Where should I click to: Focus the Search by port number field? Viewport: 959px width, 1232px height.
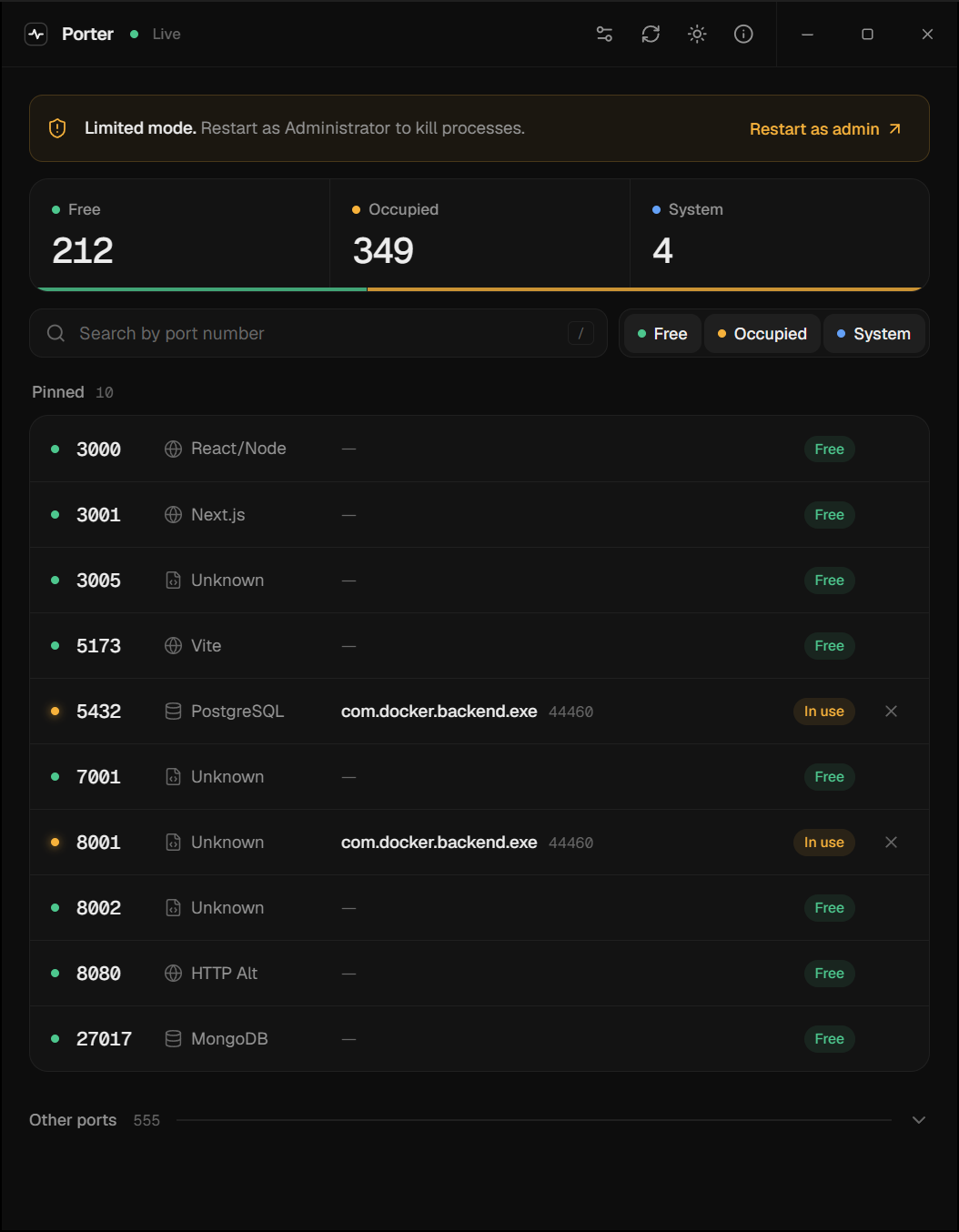(x=318, y=333)
